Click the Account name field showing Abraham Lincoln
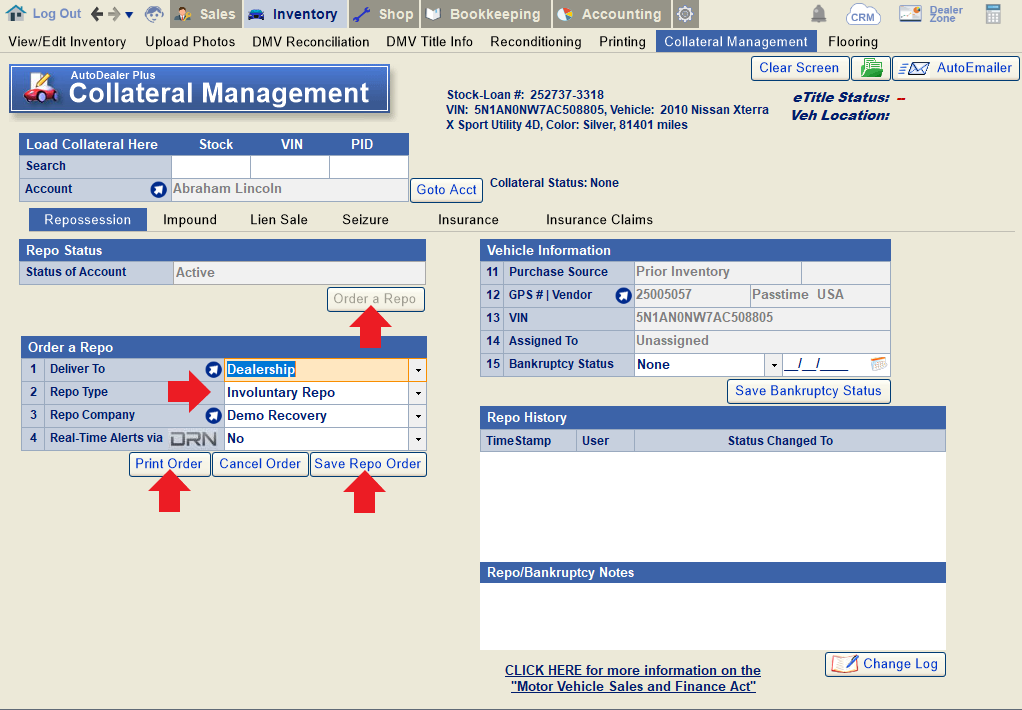This screenshot has height=710, width=1022. [290, 189]
